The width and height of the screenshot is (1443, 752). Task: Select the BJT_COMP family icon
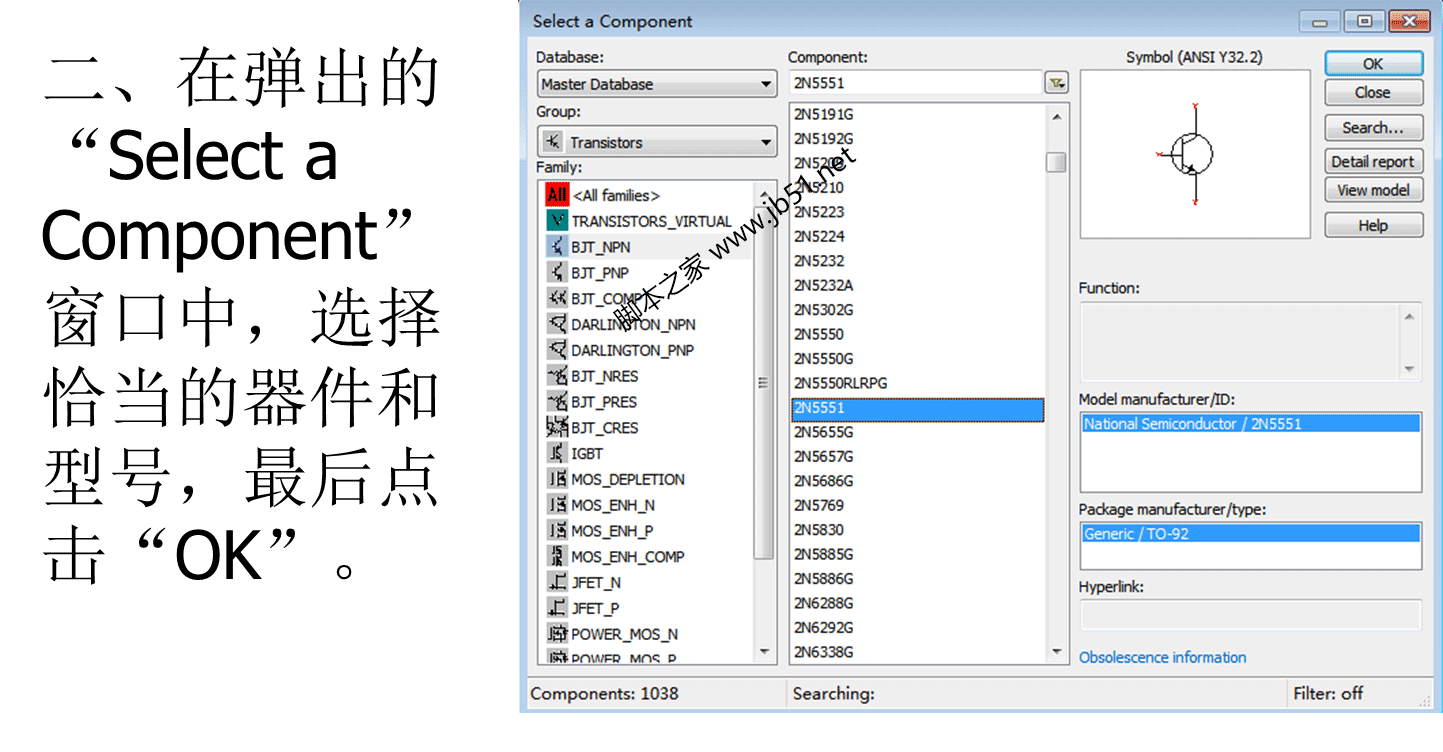click(557, 298)
